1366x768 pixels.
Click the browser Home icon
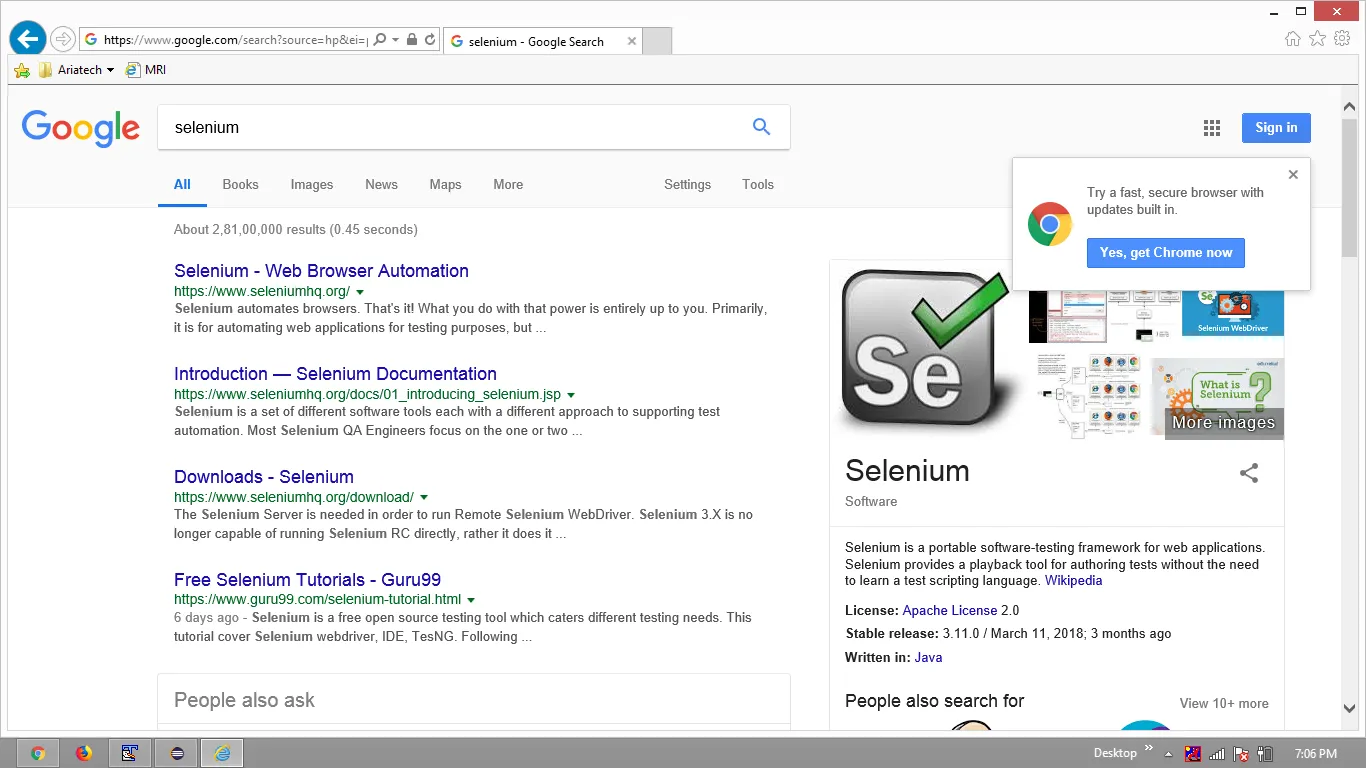pos(1293,39)
